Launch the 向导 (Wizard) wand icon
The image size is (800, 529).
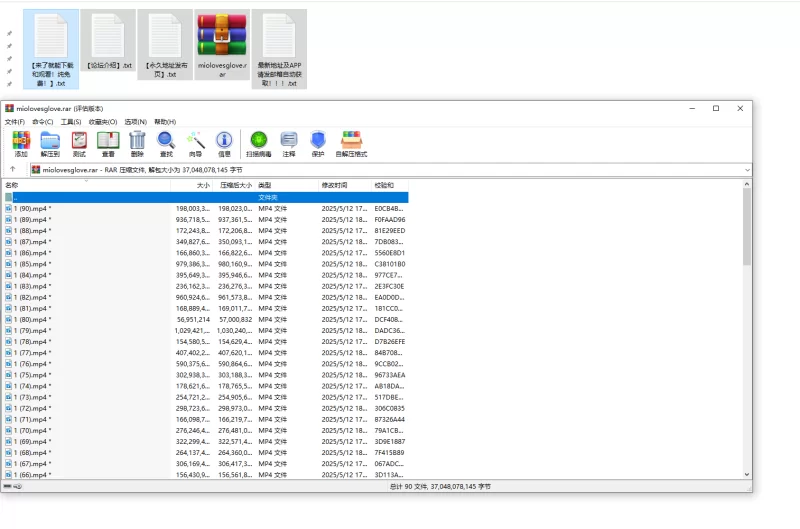click(195, 142)
